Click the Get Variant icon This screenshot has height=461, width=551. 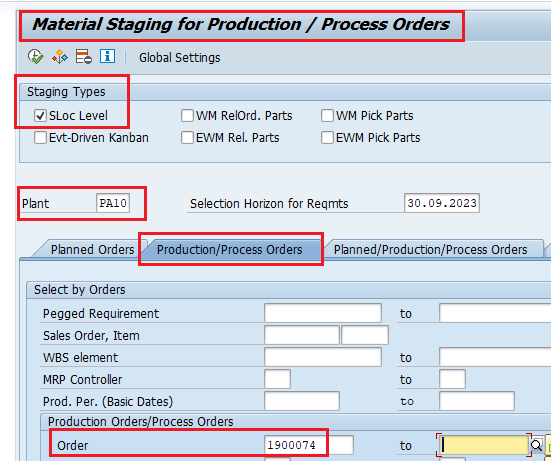60,57
